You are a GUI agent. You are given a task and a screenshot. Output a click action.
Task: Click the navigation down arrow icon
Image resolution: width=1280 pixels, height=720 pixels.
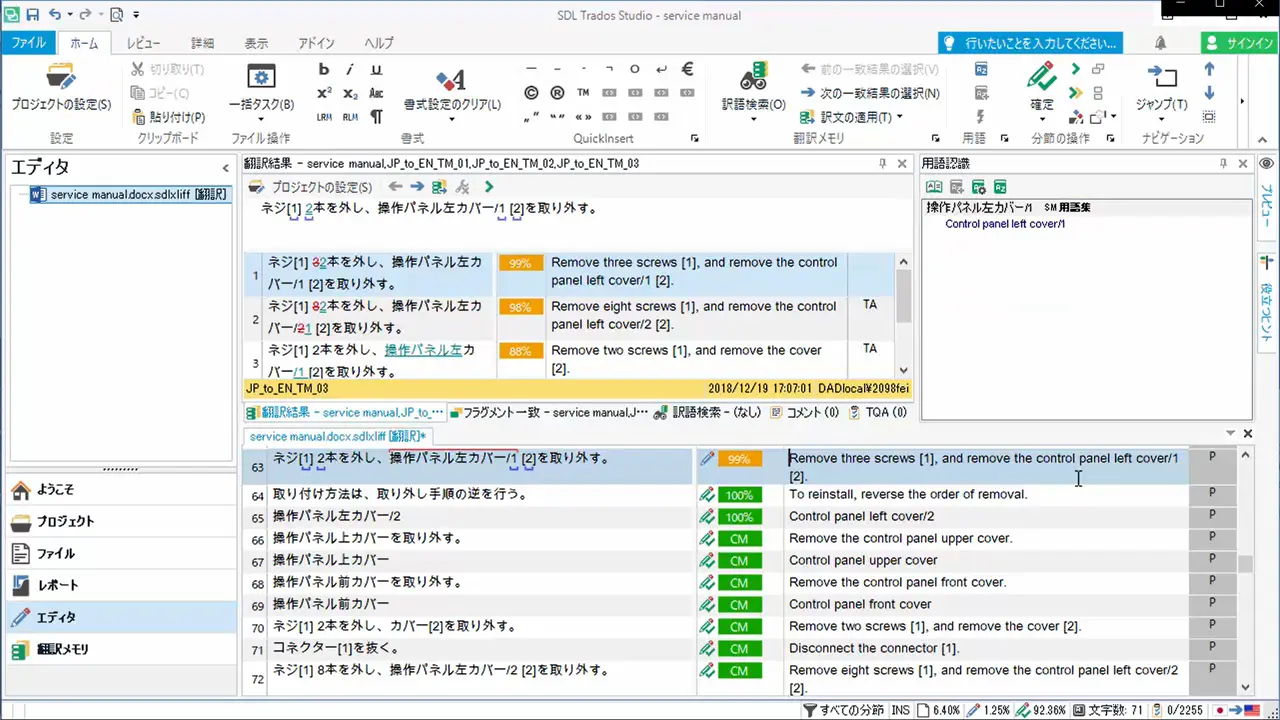(1209, 93)
